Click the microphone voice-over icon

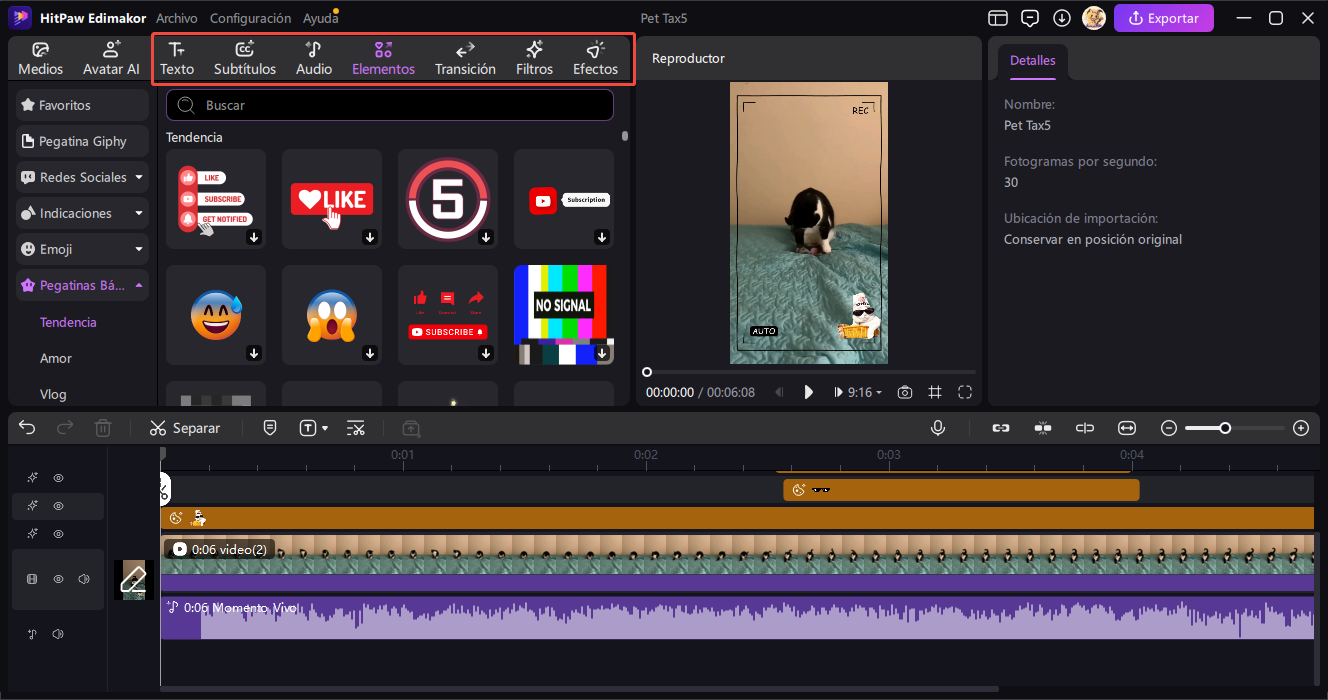pos(938,428)
